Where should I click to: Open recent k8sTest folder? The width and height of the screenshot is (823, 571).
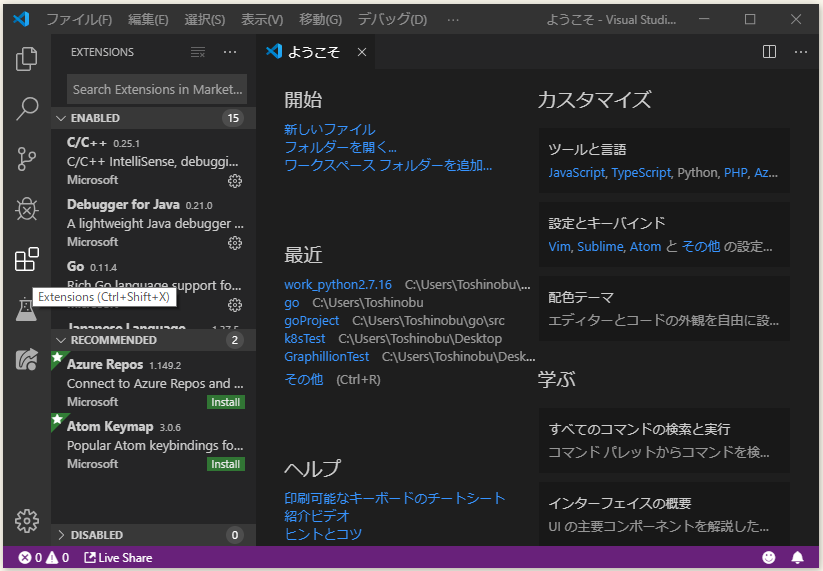tap(304, 339)
